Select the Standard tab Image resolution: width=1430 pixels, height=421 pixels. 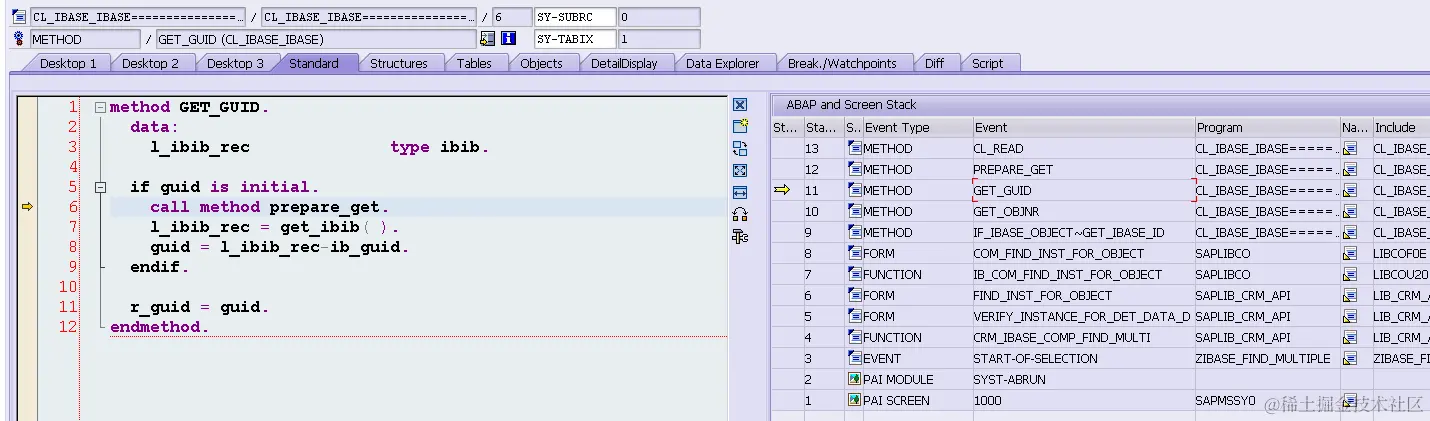pyautogui.click(x=314, y=63)
